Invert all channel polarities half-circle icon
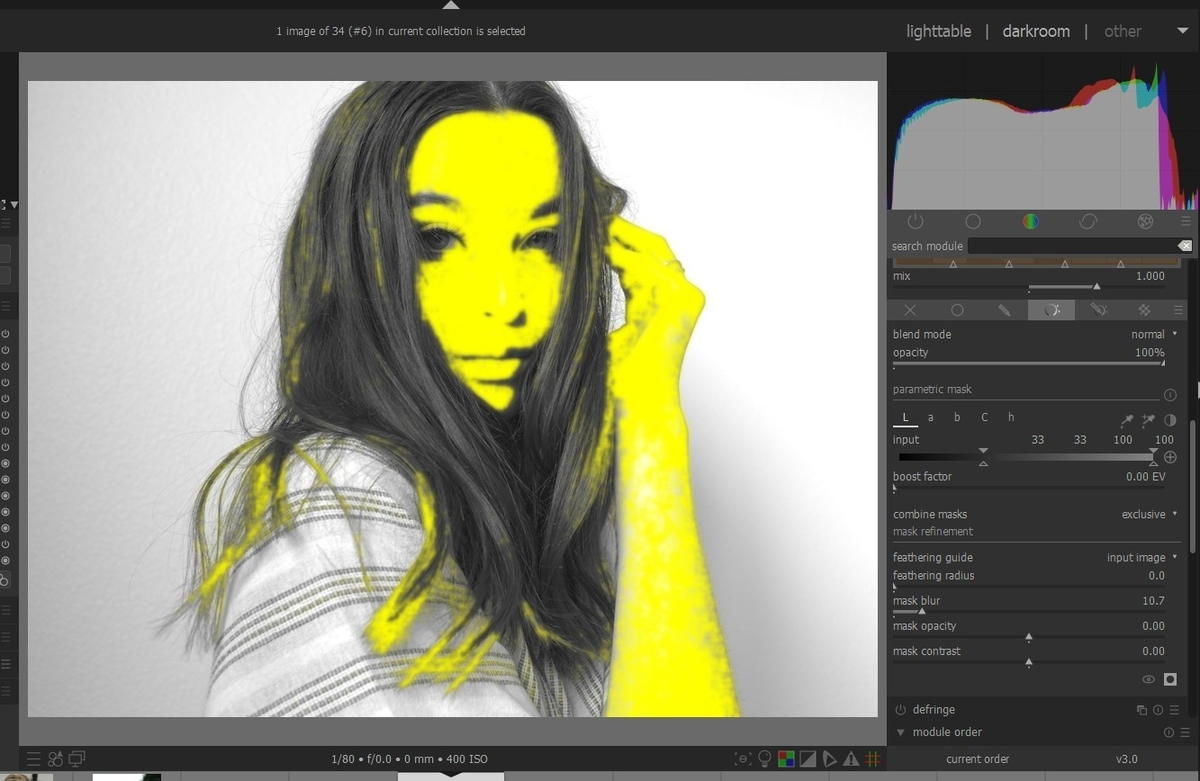The height and width of the screenshot is (781, 1200). click(1170, 420)
